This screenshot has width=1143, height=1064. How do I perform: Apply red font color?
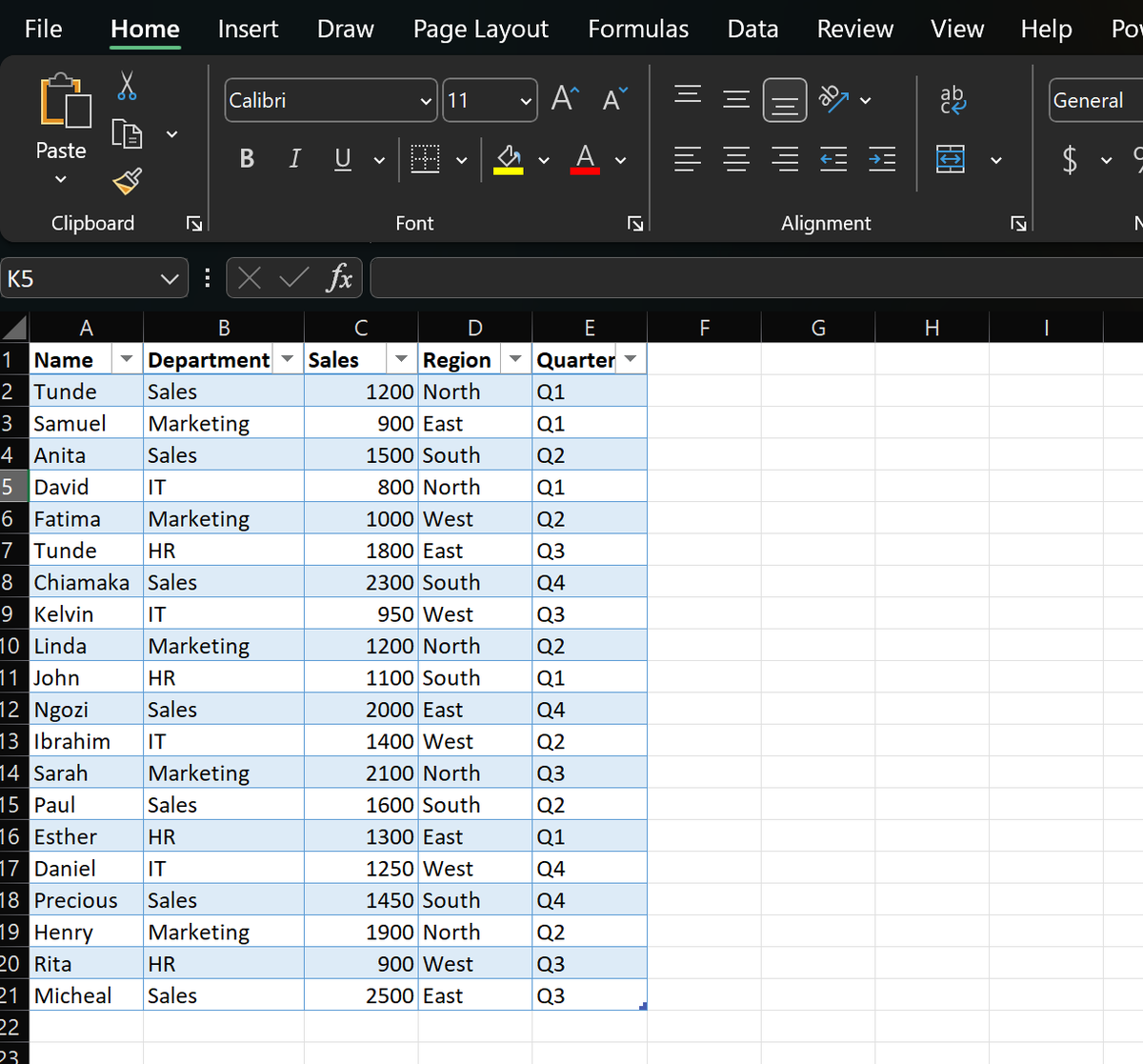pyautogui.click(x=585, y=159)
